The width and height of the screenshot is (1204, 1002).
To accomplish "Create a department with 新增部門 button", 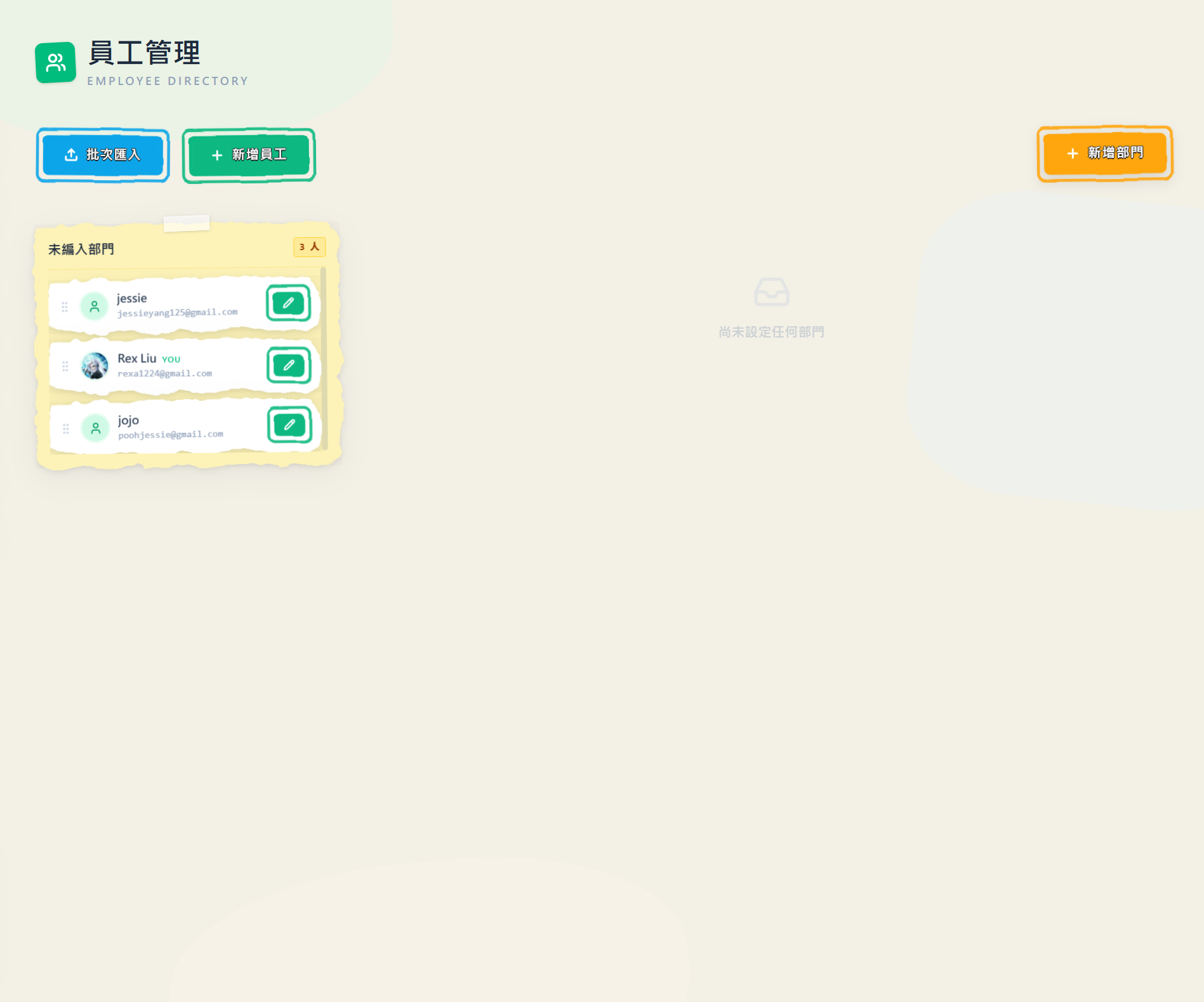I will click(x=1105, y=154).
